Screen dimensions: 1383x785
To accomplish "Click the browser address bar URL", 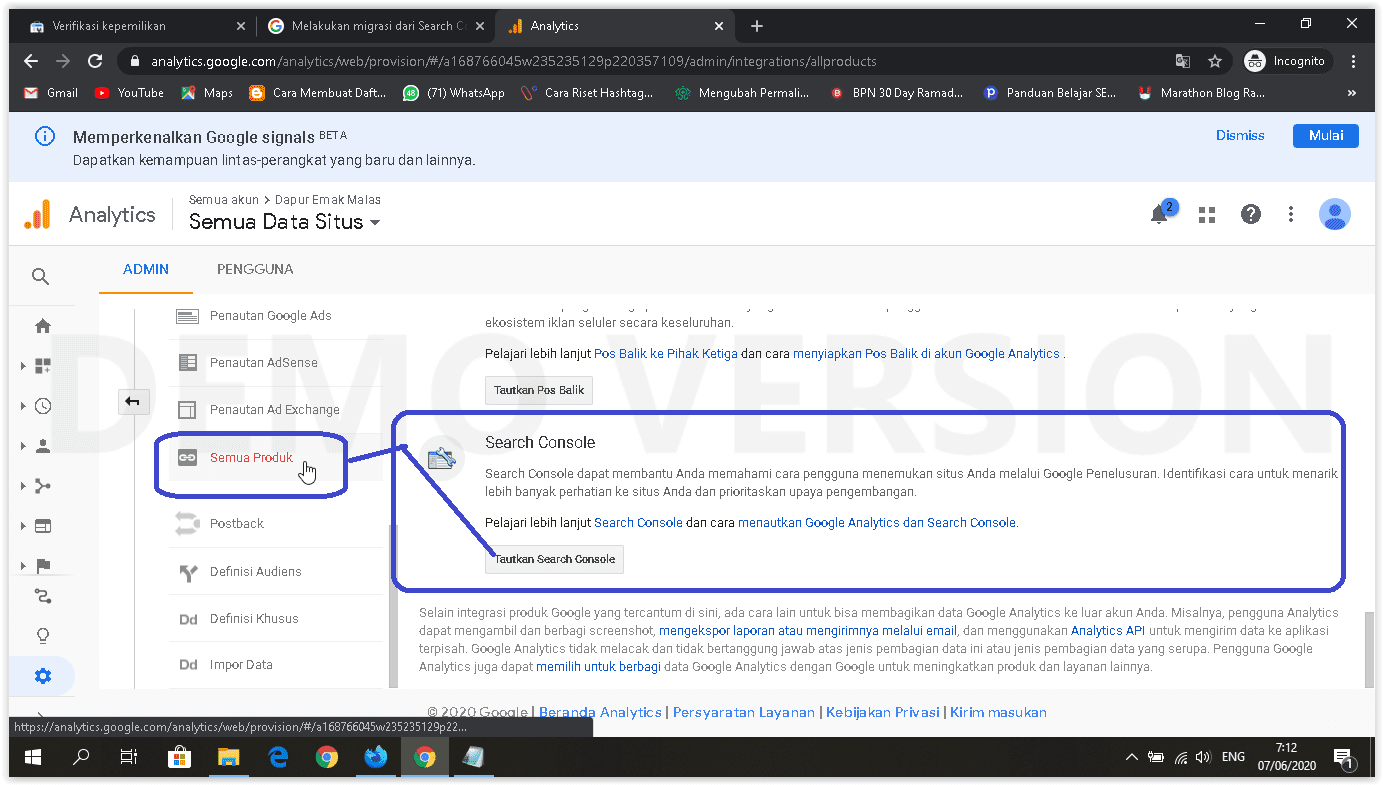I will (x=514, y=61).
